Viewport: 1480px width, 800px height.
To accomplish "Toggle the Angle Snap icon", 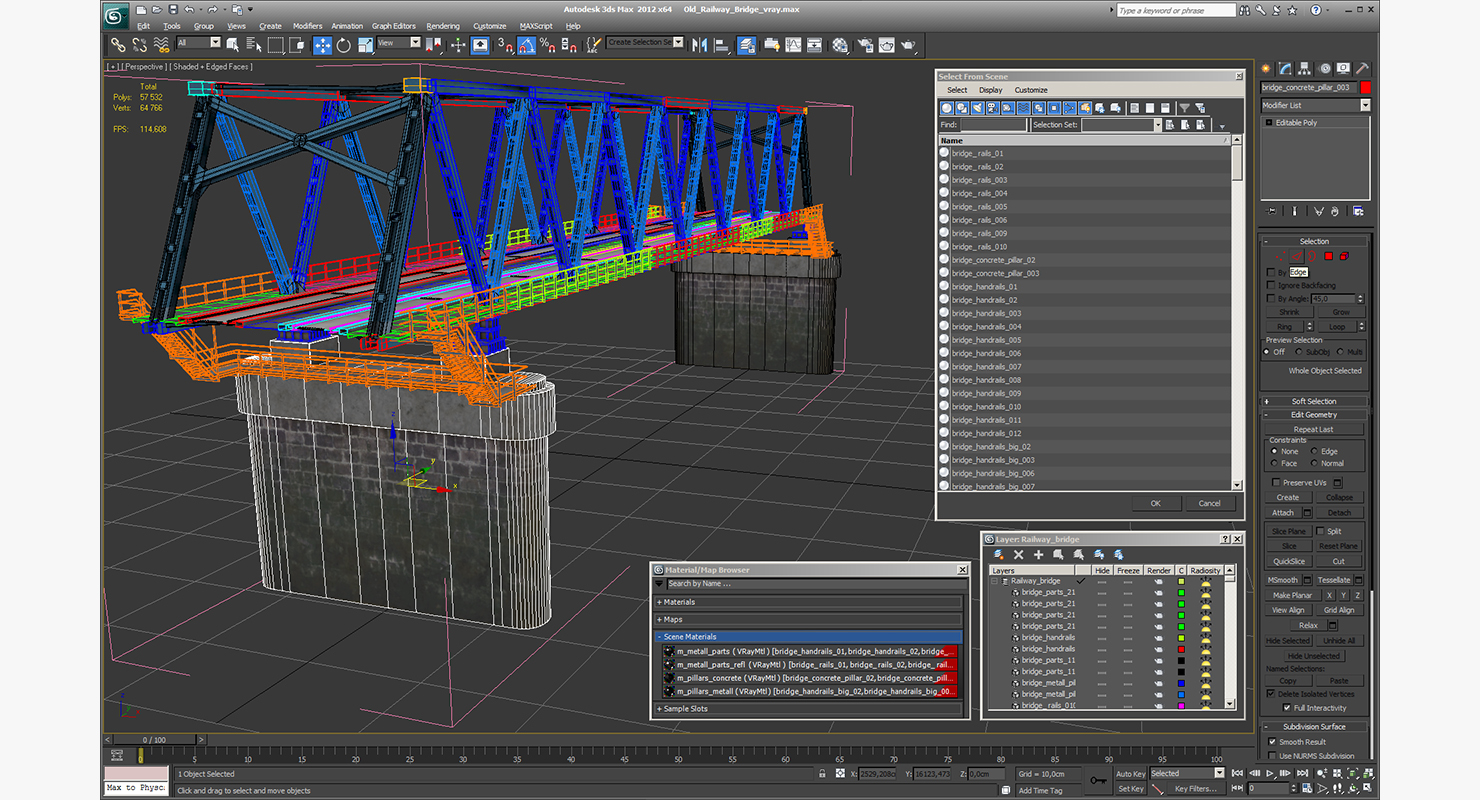I will 527,45.
